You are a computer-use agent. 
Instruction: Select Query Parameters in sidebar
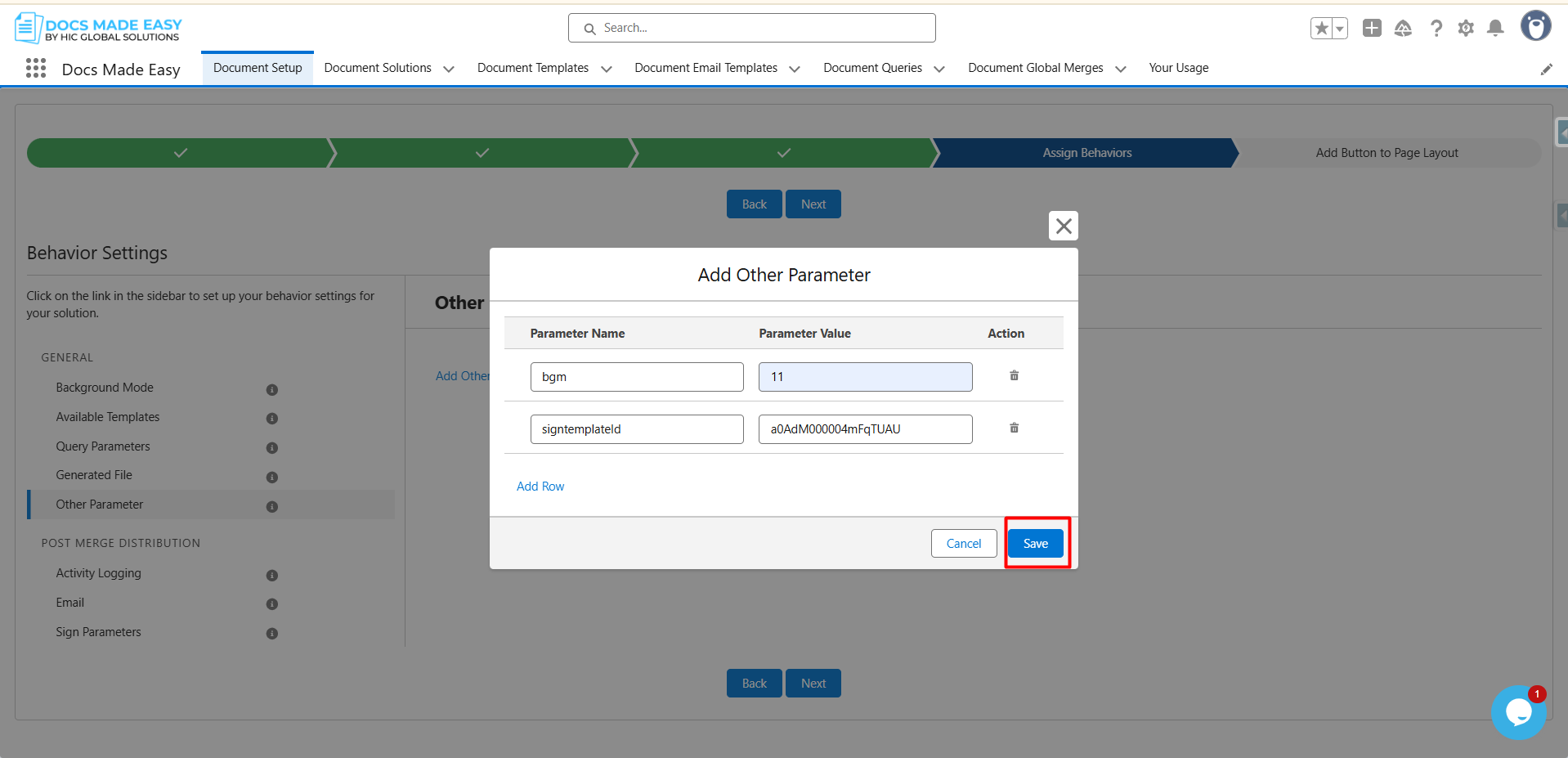tap(103, 446)
